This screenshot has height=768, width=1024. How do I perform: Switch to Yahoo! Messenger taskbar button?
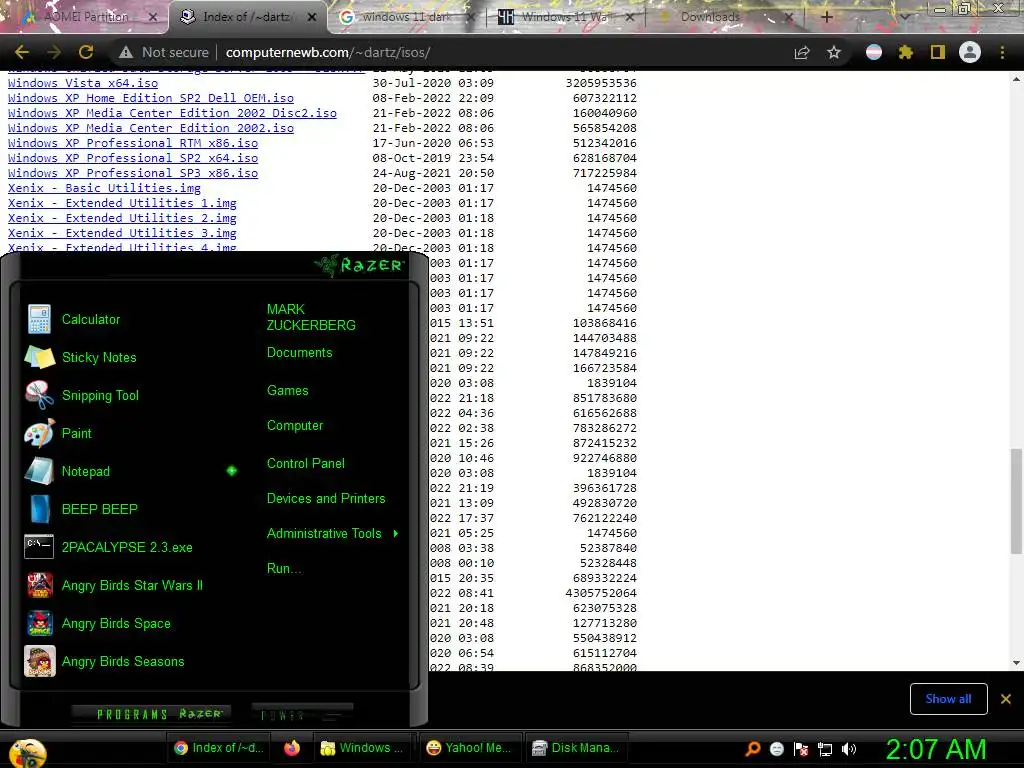[x=468, y=748]
